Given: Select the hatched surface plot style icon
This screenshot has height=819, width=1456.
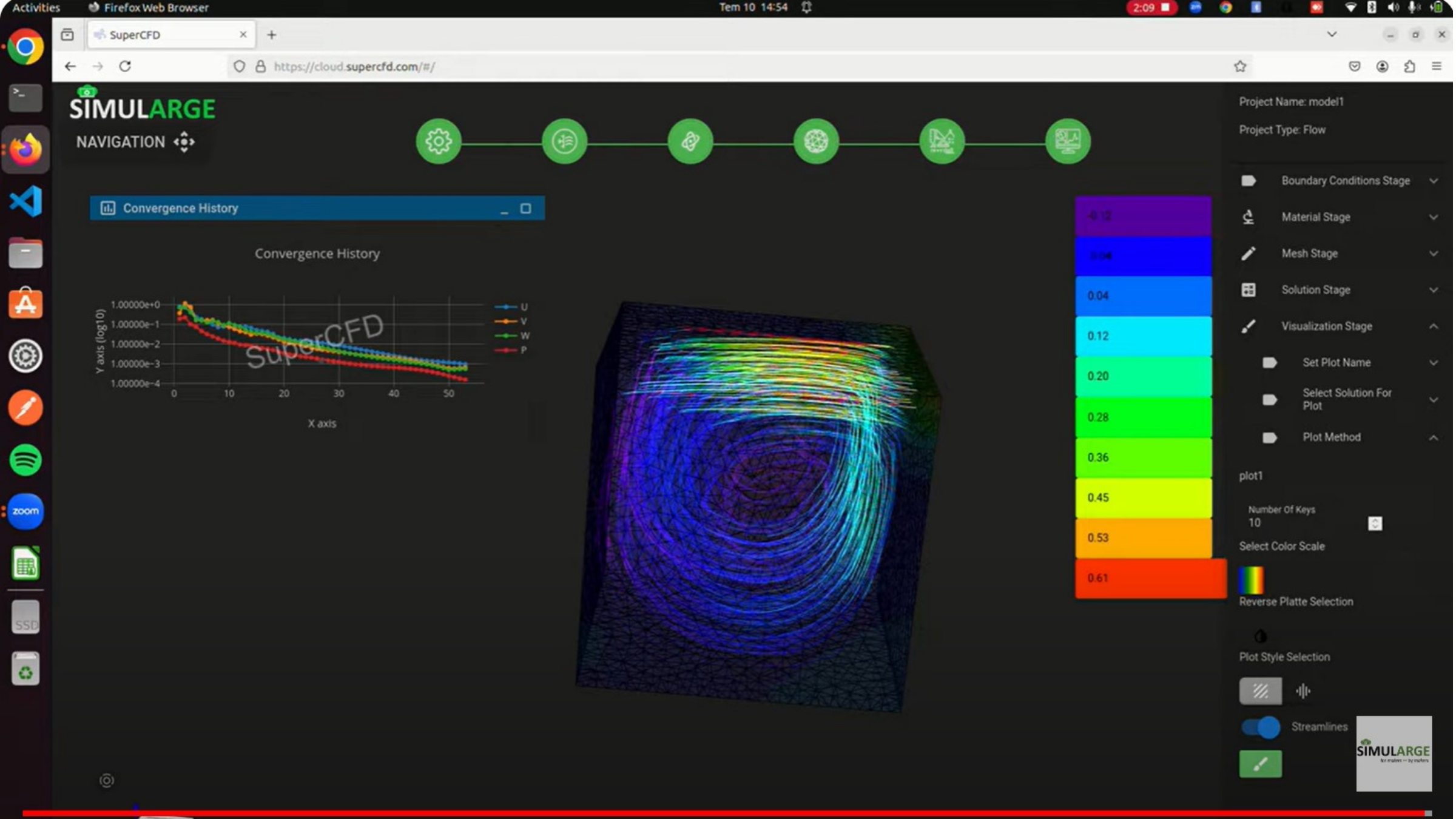Looking at the screenshot, I should [x=1260, y=691].
